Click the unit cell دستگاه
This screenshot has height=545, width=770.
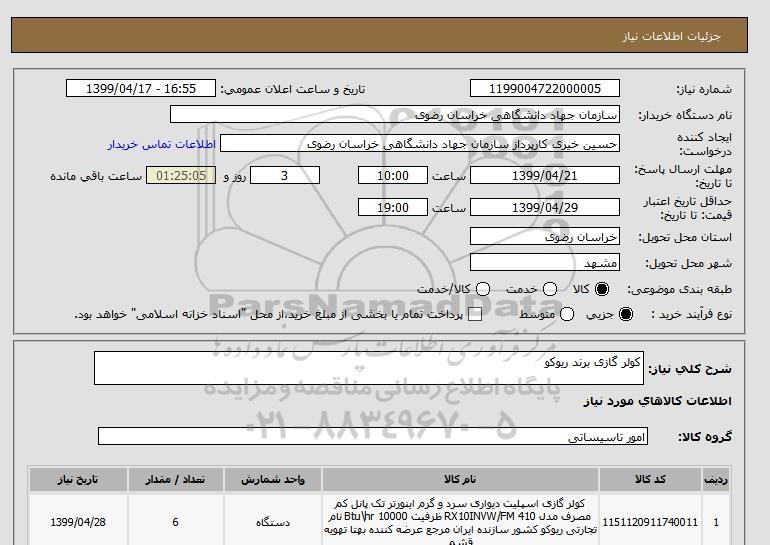(273, 522)
